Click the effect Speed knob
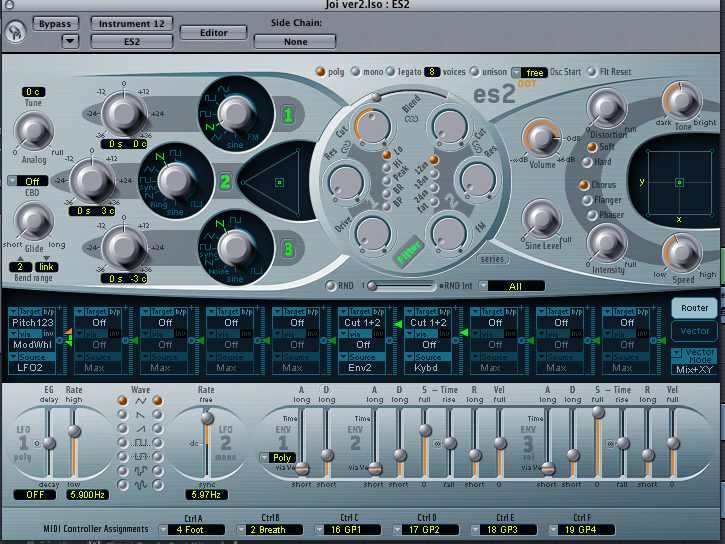 682,253
